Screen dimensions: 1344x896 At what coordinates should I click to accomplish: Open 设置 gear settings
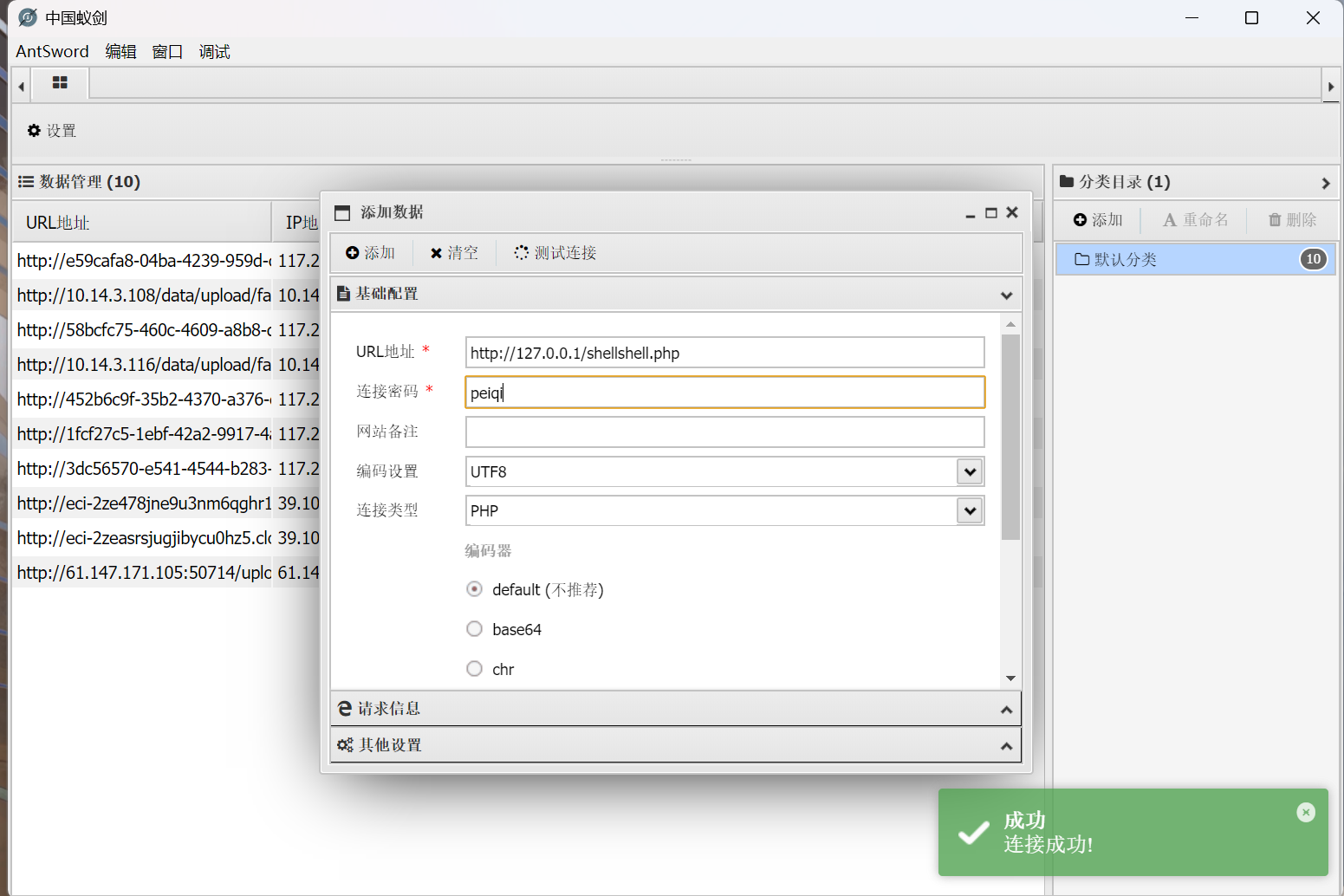(52, 131)
